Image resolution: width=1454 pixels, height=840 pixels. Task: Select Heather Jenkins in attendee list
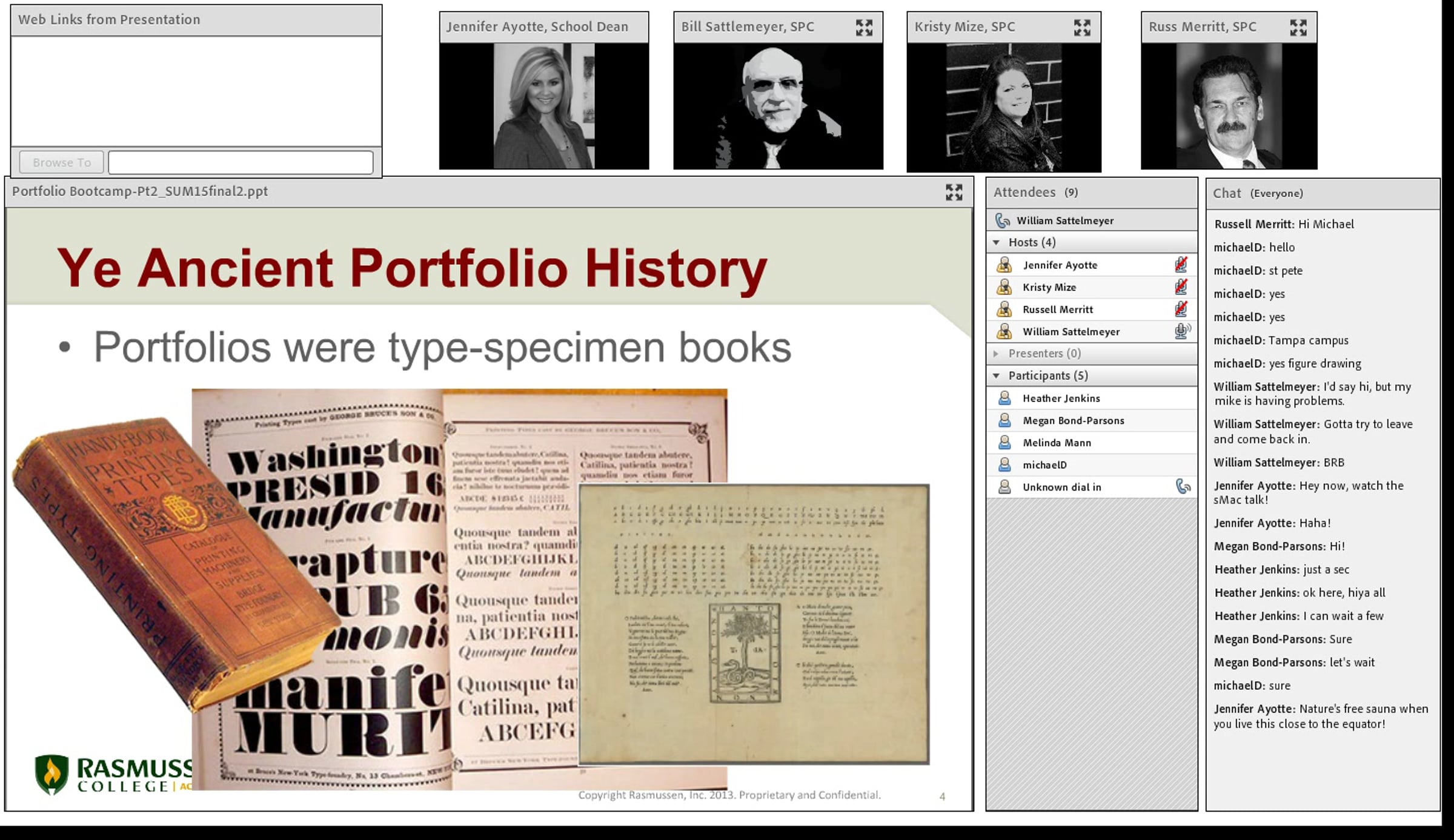coord(1061,398)
